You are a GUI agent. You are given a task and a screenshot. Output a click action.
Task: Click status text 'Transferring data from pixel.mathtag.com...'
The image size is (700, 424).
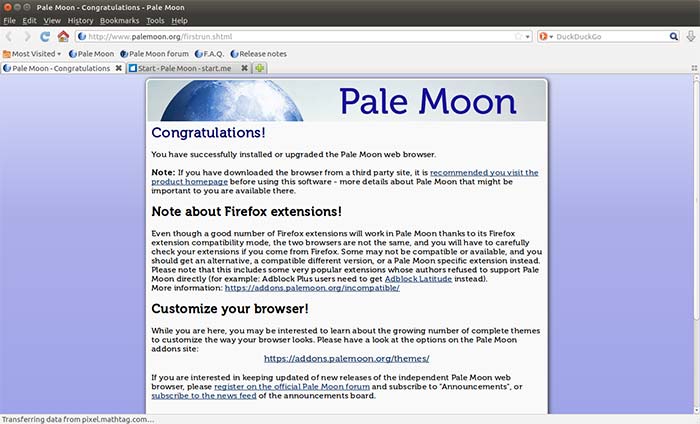click(x=78, y=420)
